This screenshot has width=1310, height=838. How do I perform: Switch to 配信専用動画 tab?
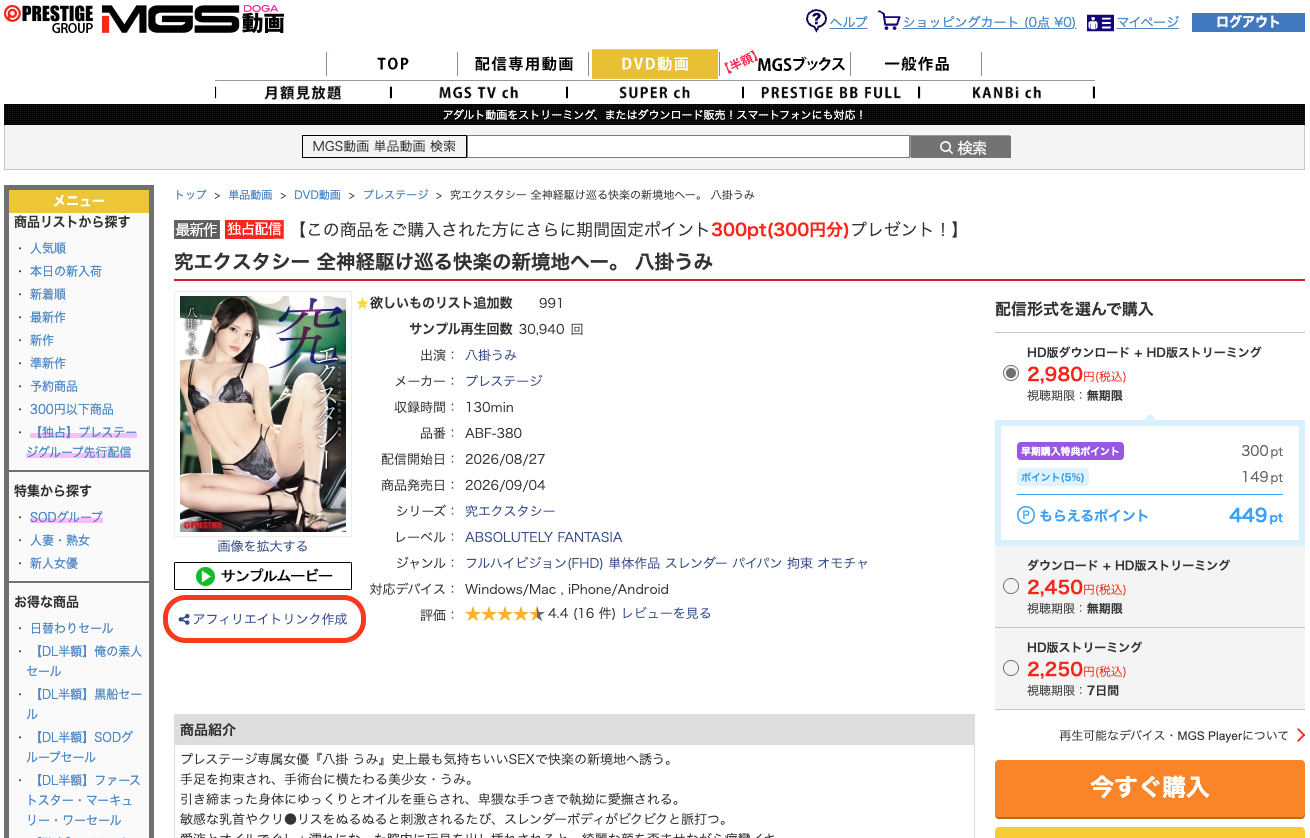pyautogui.click(x=524, y=64)
